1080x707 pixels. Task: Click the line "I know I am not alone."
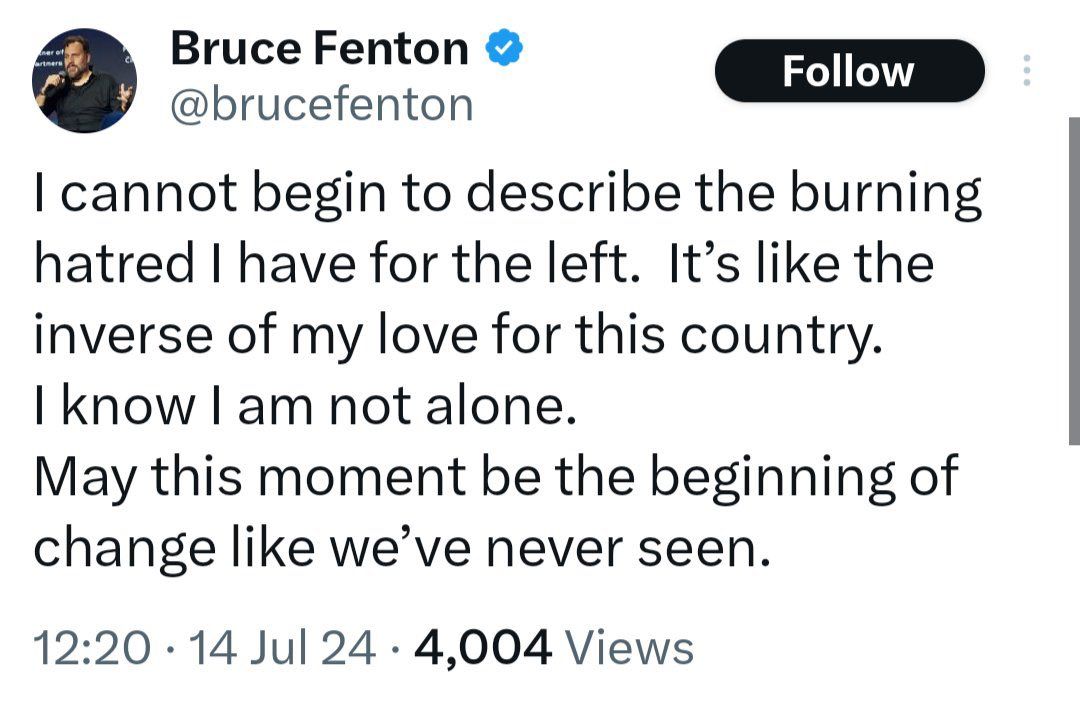[x=306, y=407]
